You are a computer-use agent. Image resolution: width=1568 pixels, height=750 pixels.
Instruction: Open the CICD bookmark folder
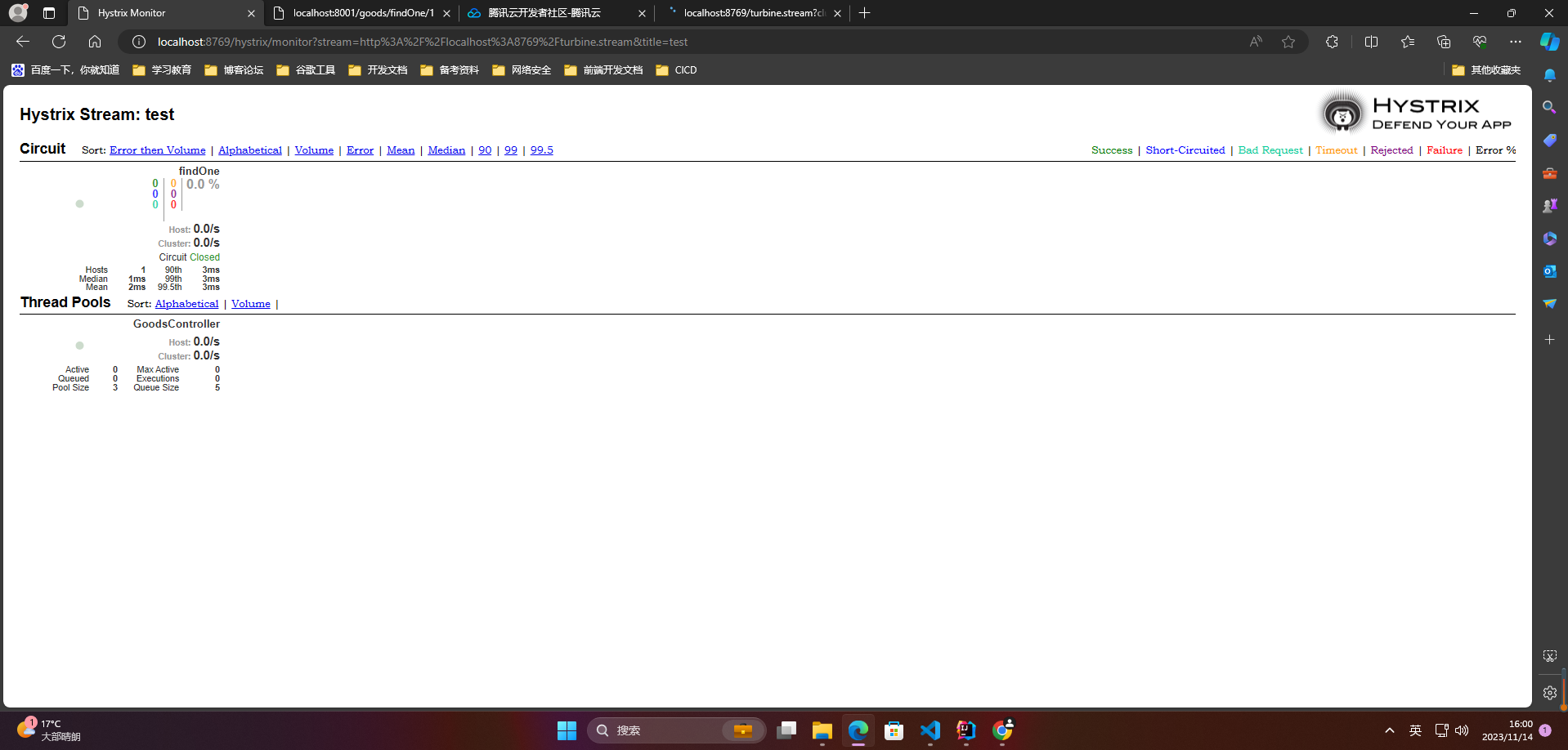pyautogui.click(x=676, y=70)
